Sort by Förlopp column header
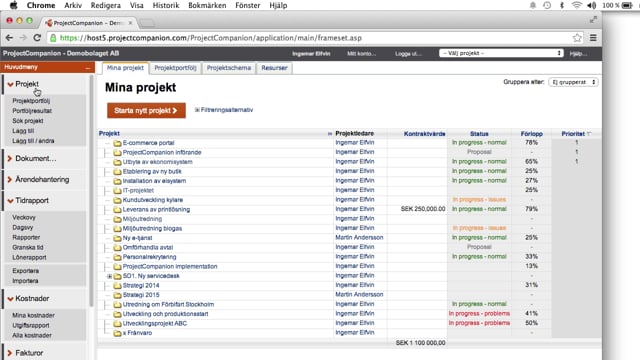Screen dimensions: 640x360 531,134
